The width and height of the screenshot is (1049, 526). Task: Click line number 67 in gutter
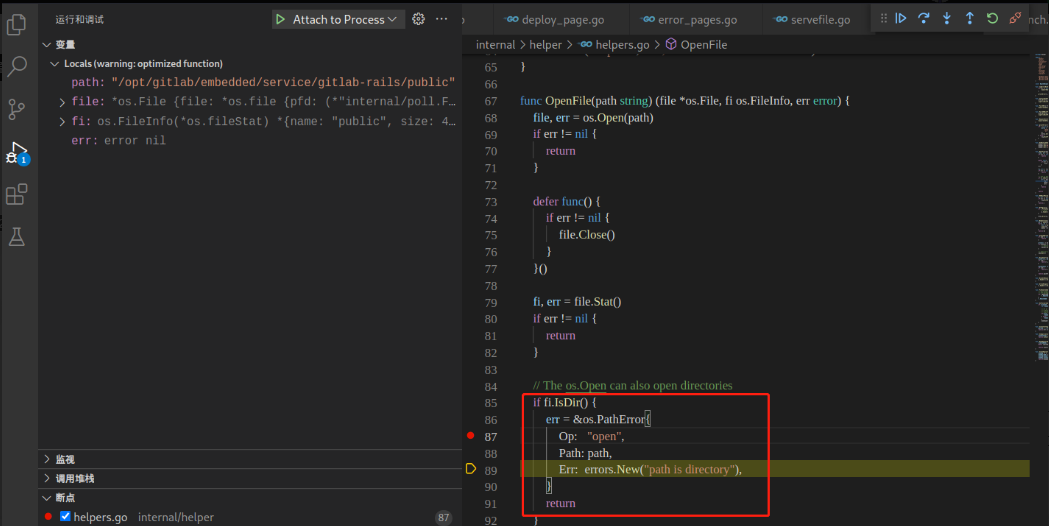coord(491,101)
